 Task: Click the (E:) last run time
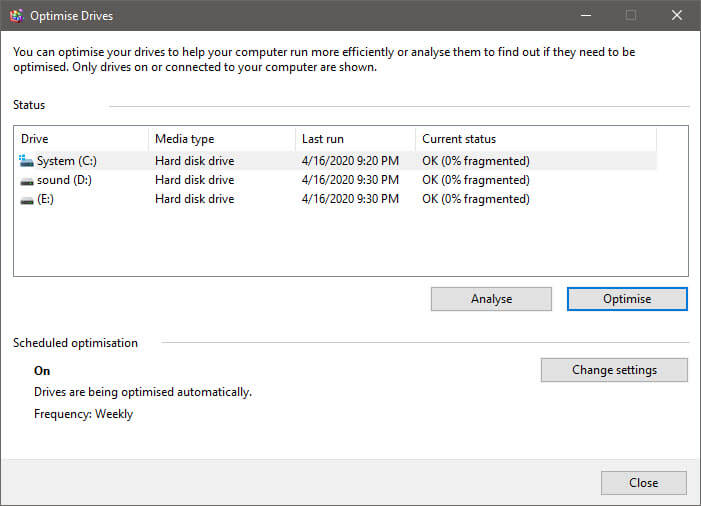[x=350, y=199]
